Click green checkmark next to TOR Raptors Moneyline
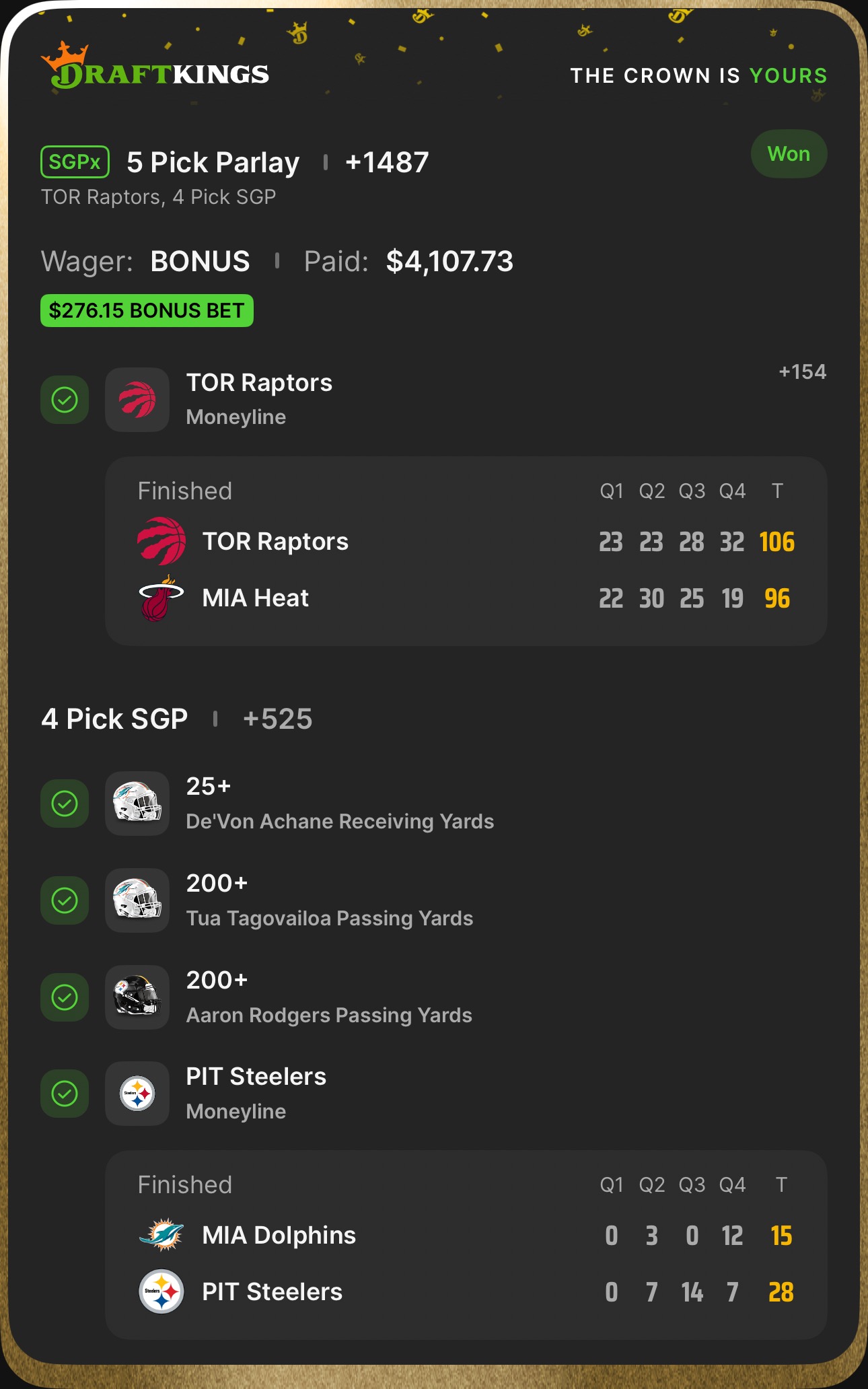 [x=65, y=400]
